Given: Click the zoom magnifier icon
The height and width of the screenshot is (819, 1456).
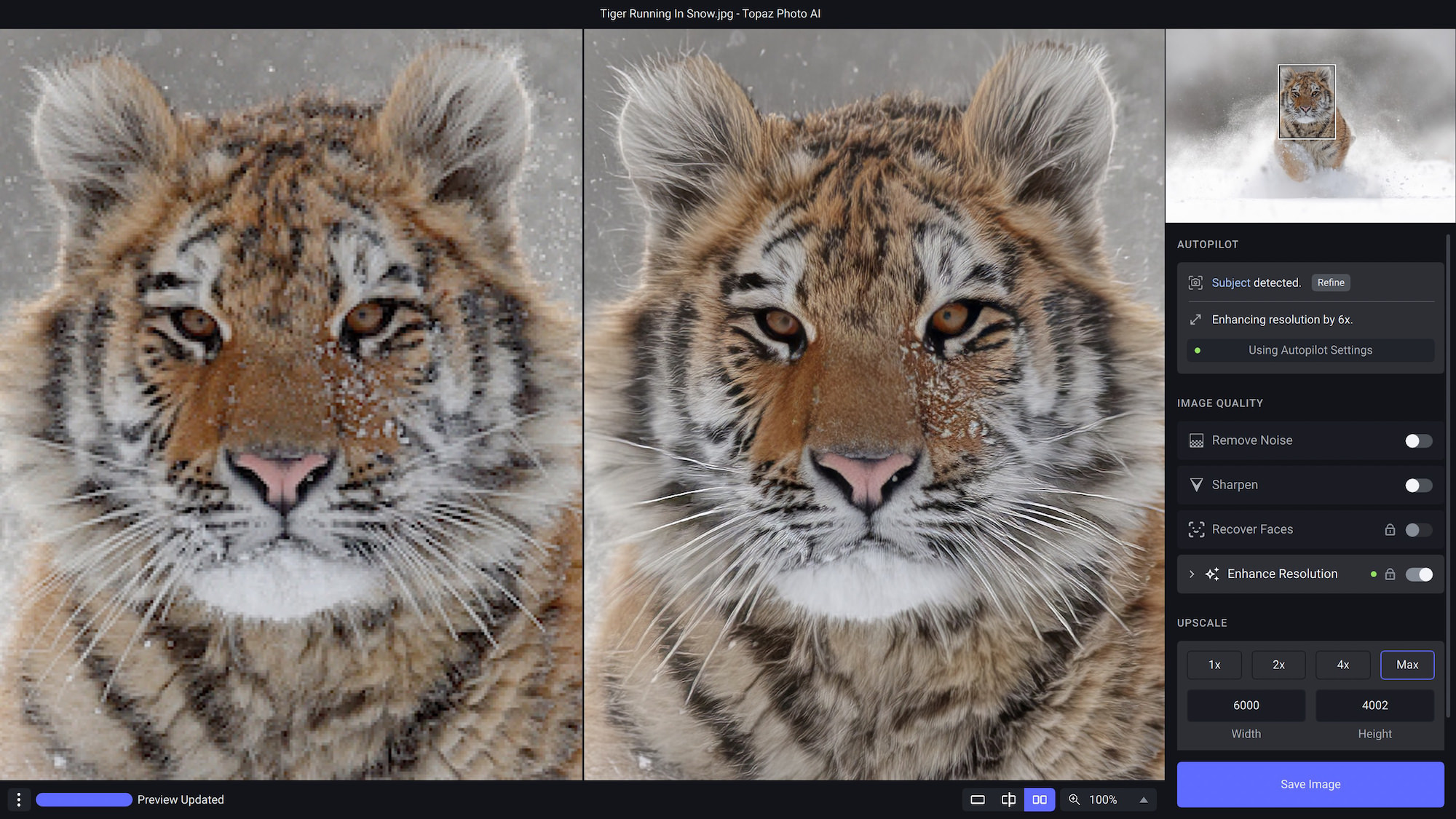Looking at the screenshot, I should 1075,799.
